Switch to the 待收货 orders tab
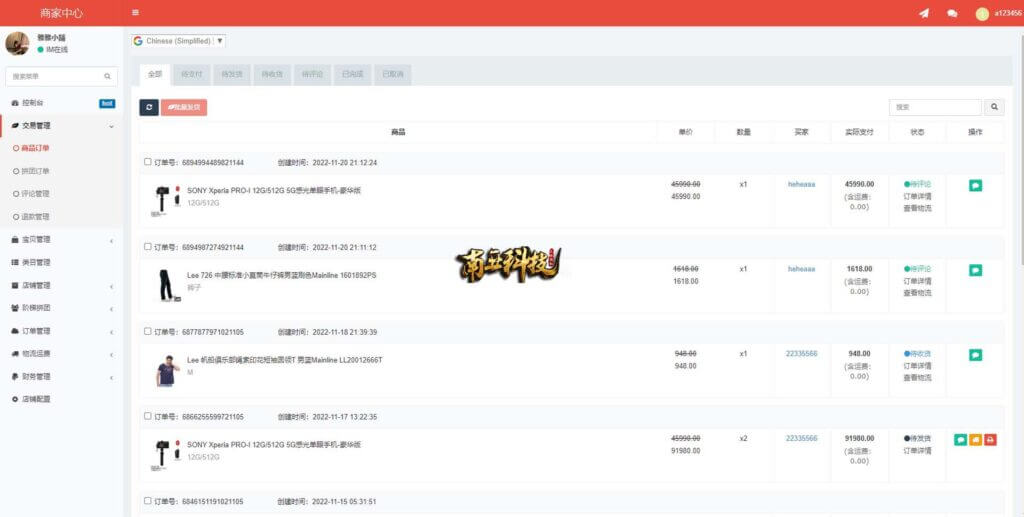Screen dimensions: 1024x517 point(272,74)
